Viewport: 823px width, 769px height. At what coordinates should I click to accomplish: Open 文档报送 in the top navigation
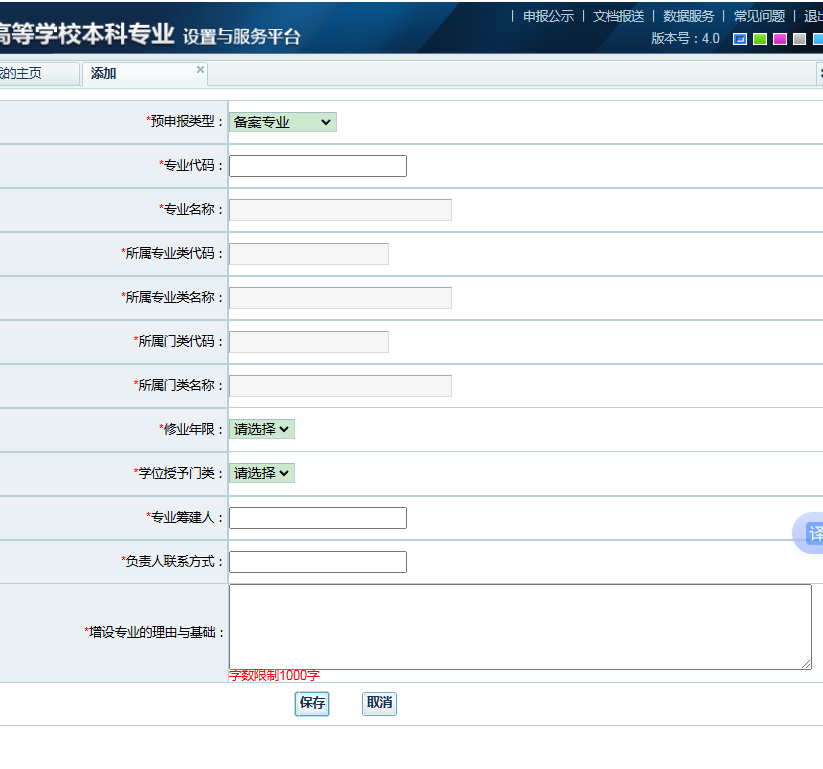(618, 16)
